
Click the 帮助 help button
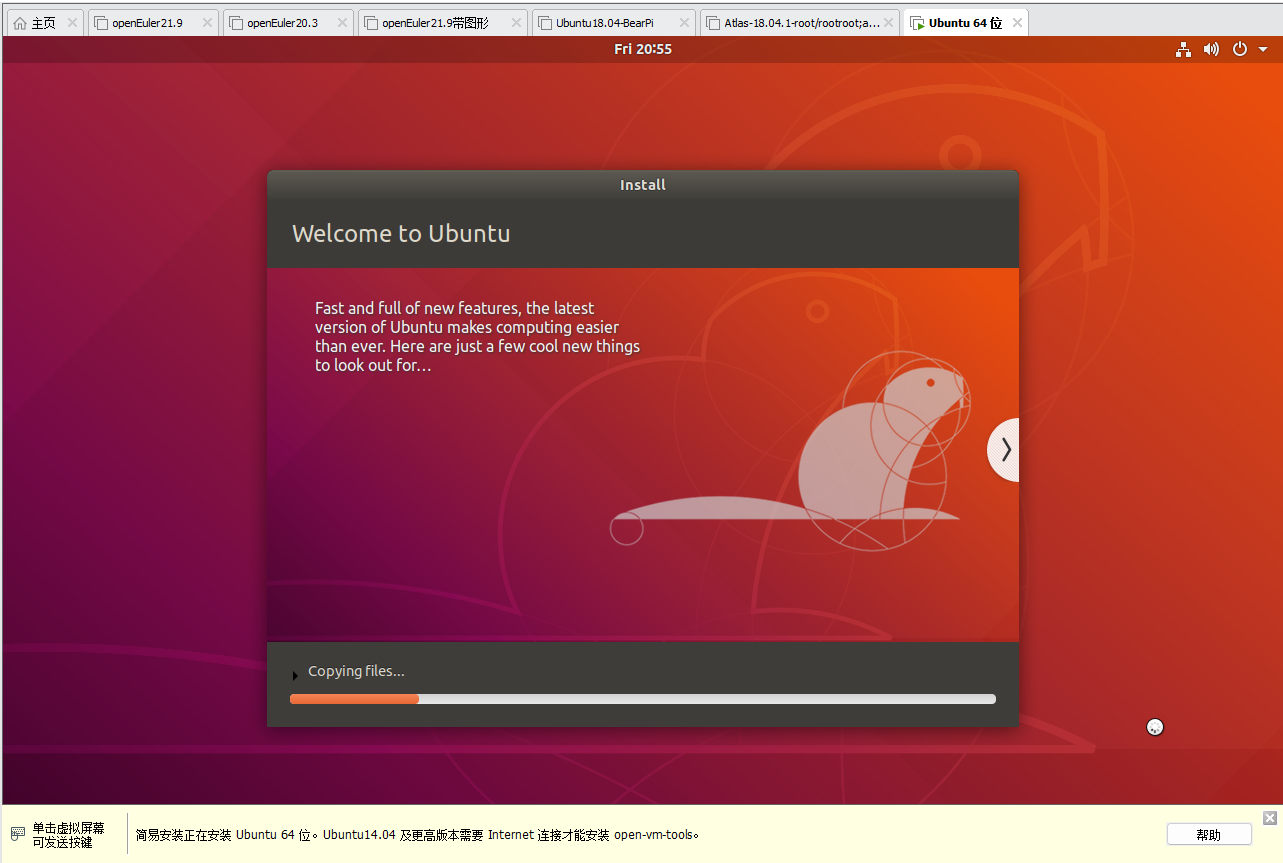tap(1209, 835)
